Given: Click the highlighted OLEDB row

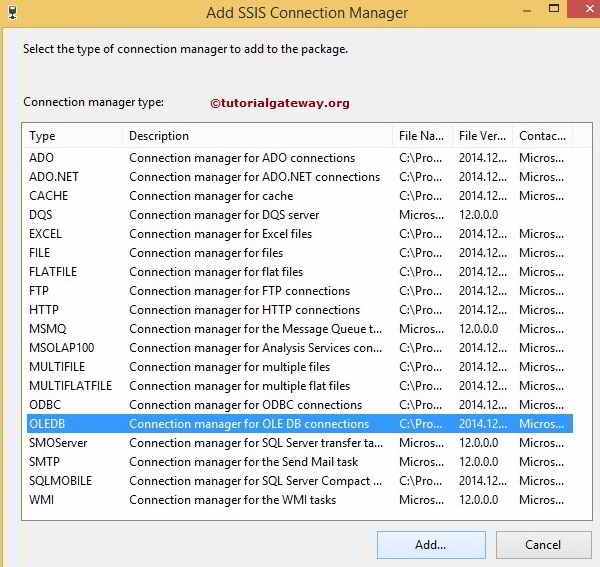Looking at the screenshot, I should (x=300, y=424).
